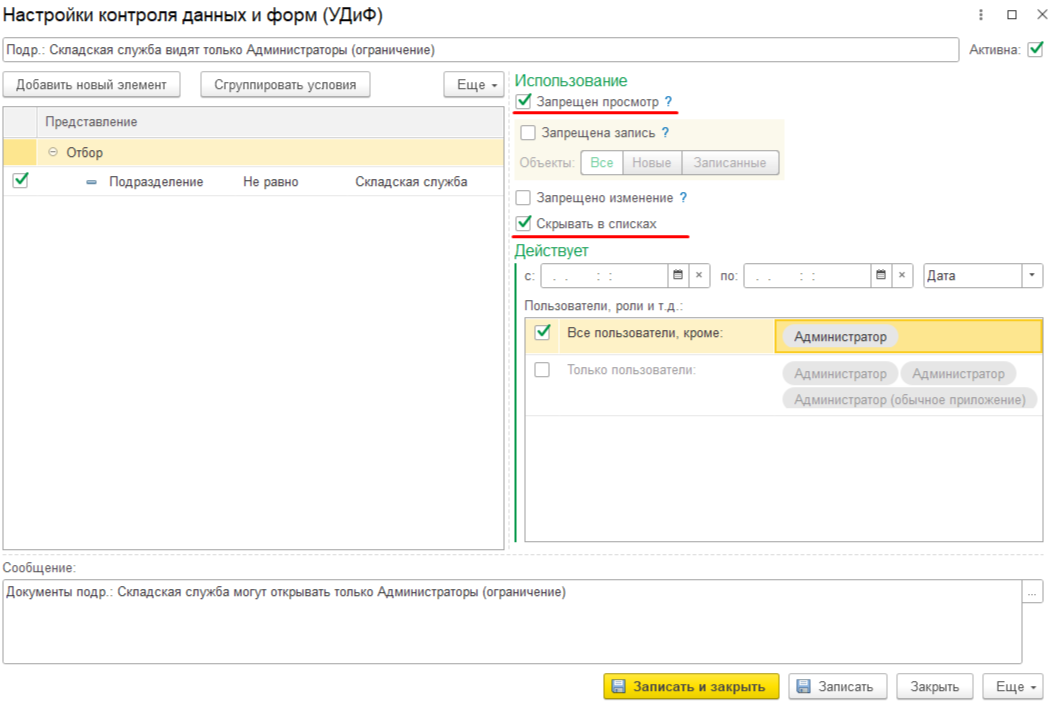Enable the Запрещена запись checkbox
1049x702 pixels.
pos(528,133)
